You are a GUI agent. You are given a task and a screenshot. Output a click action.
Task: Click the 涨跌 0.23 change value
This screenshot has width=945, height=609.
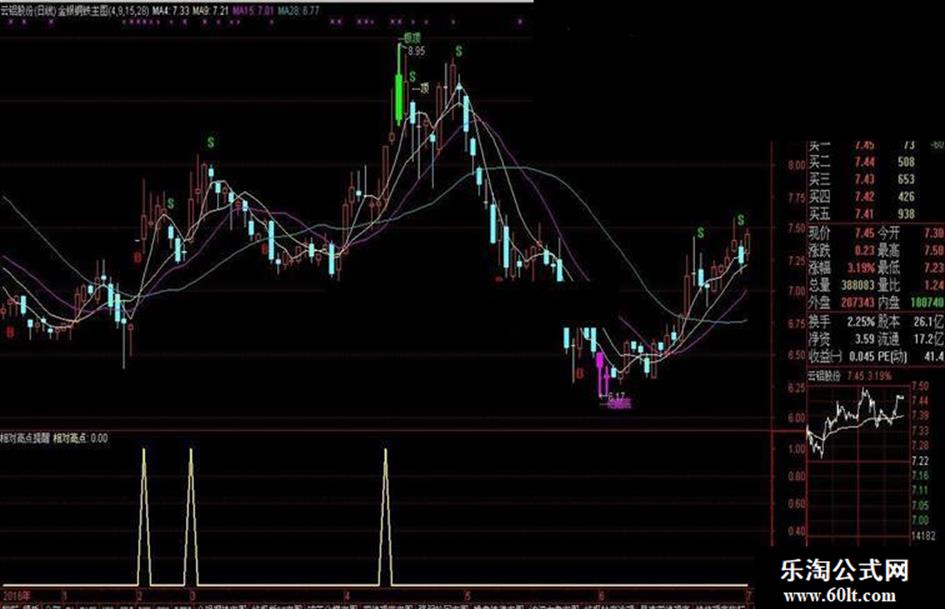point(864,250)
